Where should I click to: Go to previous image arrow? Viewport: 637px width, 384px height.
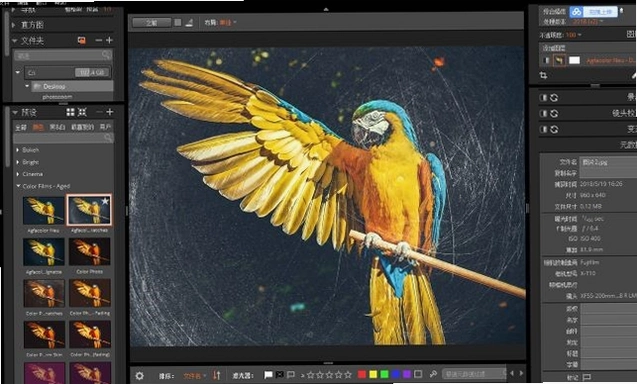pyautogui.click(x=511, y=373)
